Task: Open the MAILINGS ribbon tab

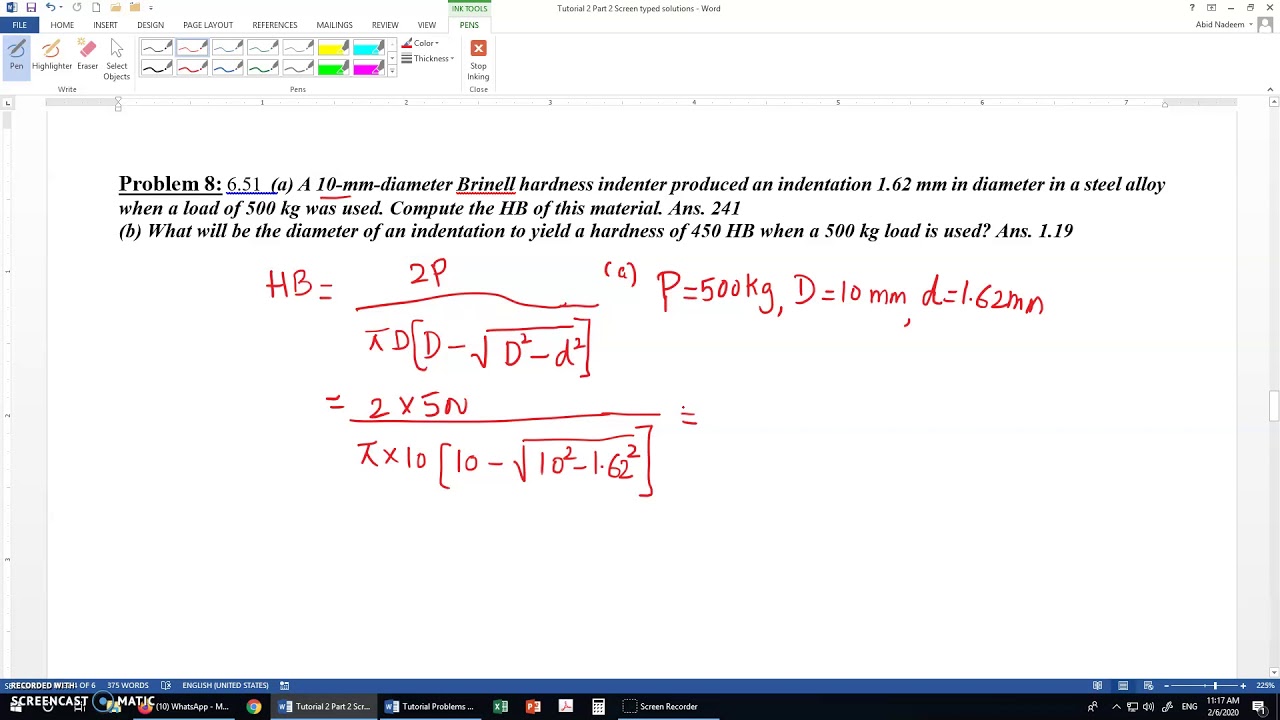Action: coord(334,25)
